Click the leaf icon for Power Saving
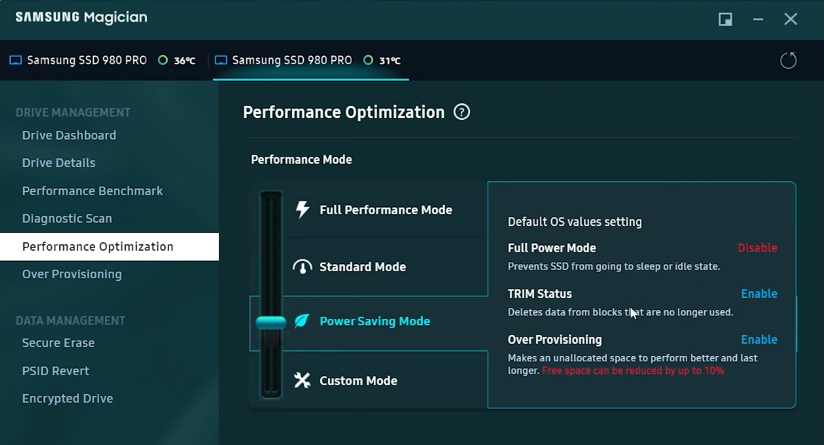This screenshot has width=824, height=445. [302, 321]
